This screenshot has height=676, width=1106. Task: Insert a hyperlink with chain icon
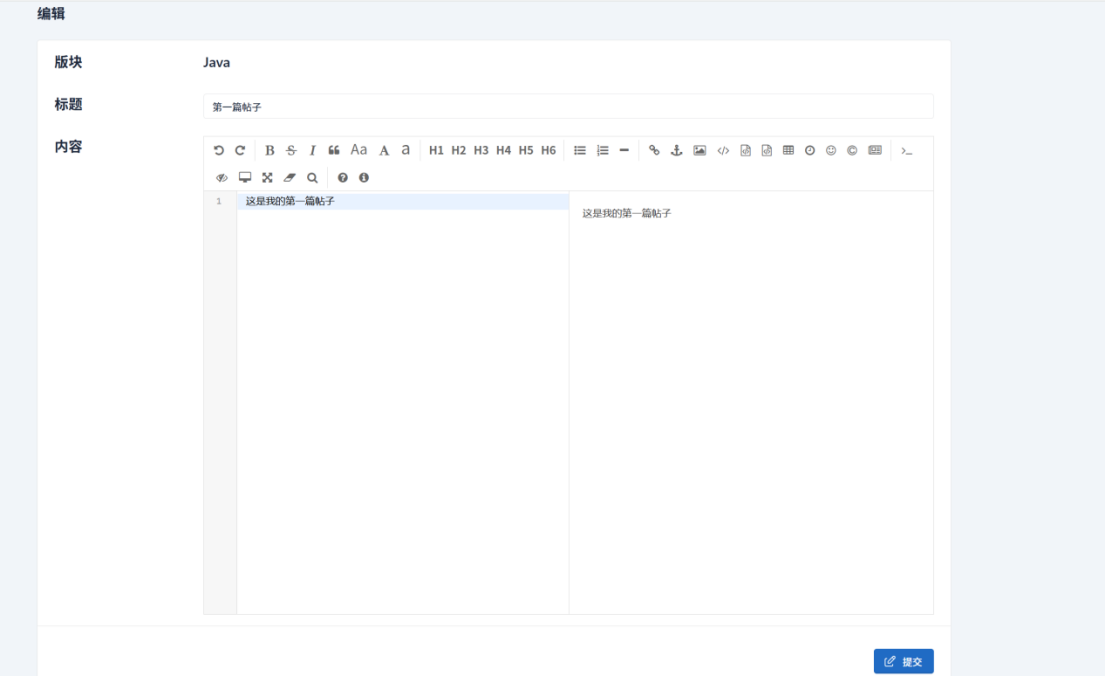coord(655,150)
